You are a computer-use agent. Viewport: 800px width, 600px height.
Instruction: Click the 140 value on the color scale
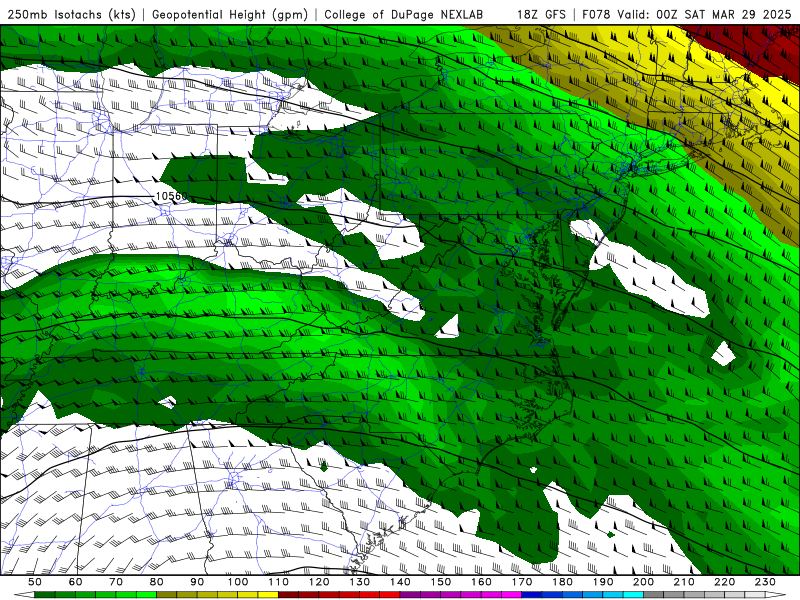point(400,582)
